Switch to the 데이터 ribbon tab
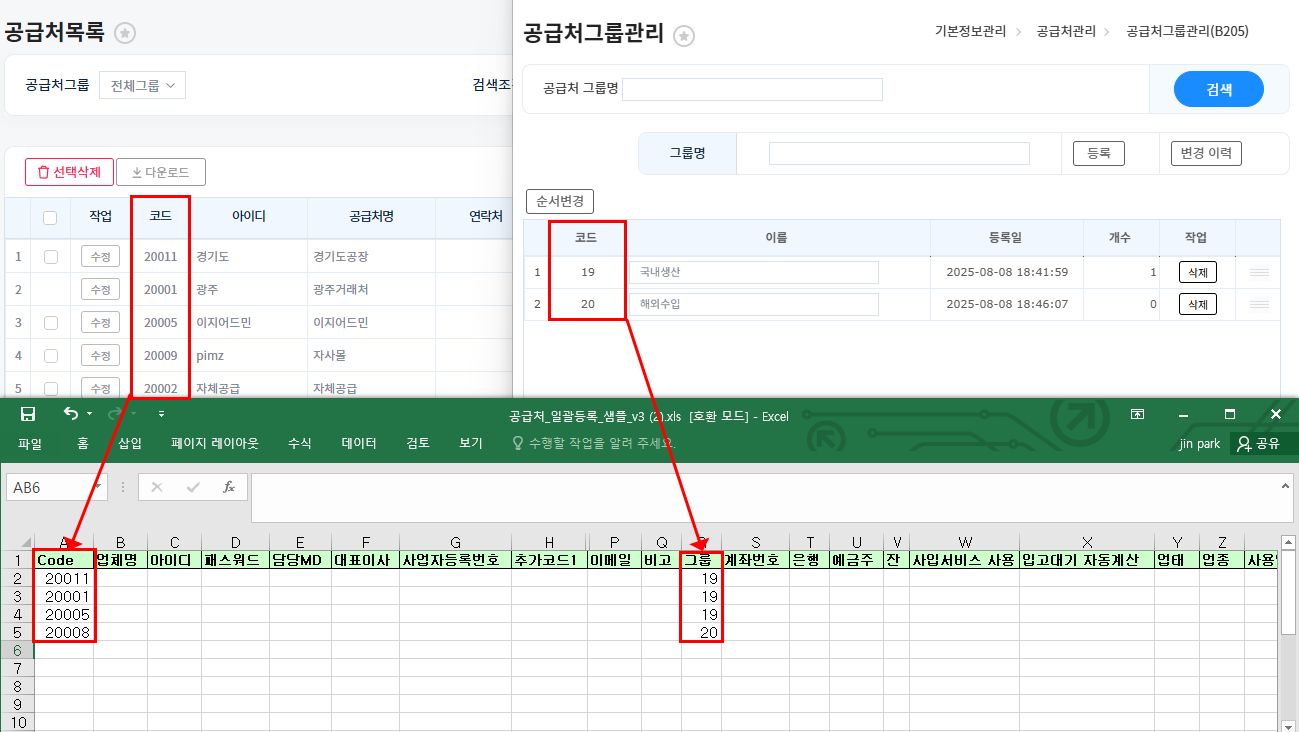This screenshot has width=1299, height=732. 359,443
